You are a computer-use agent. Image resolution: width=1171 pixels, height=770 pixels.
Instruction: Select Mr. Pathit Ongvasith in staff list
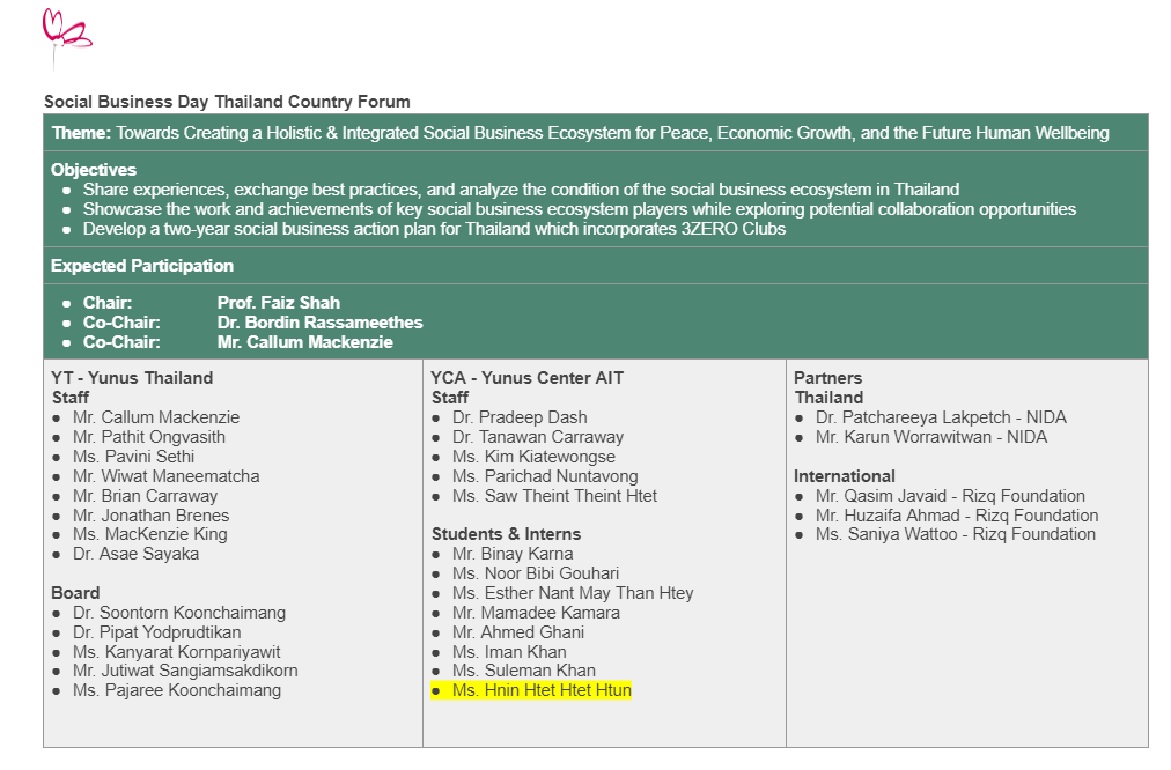point(149,437)
